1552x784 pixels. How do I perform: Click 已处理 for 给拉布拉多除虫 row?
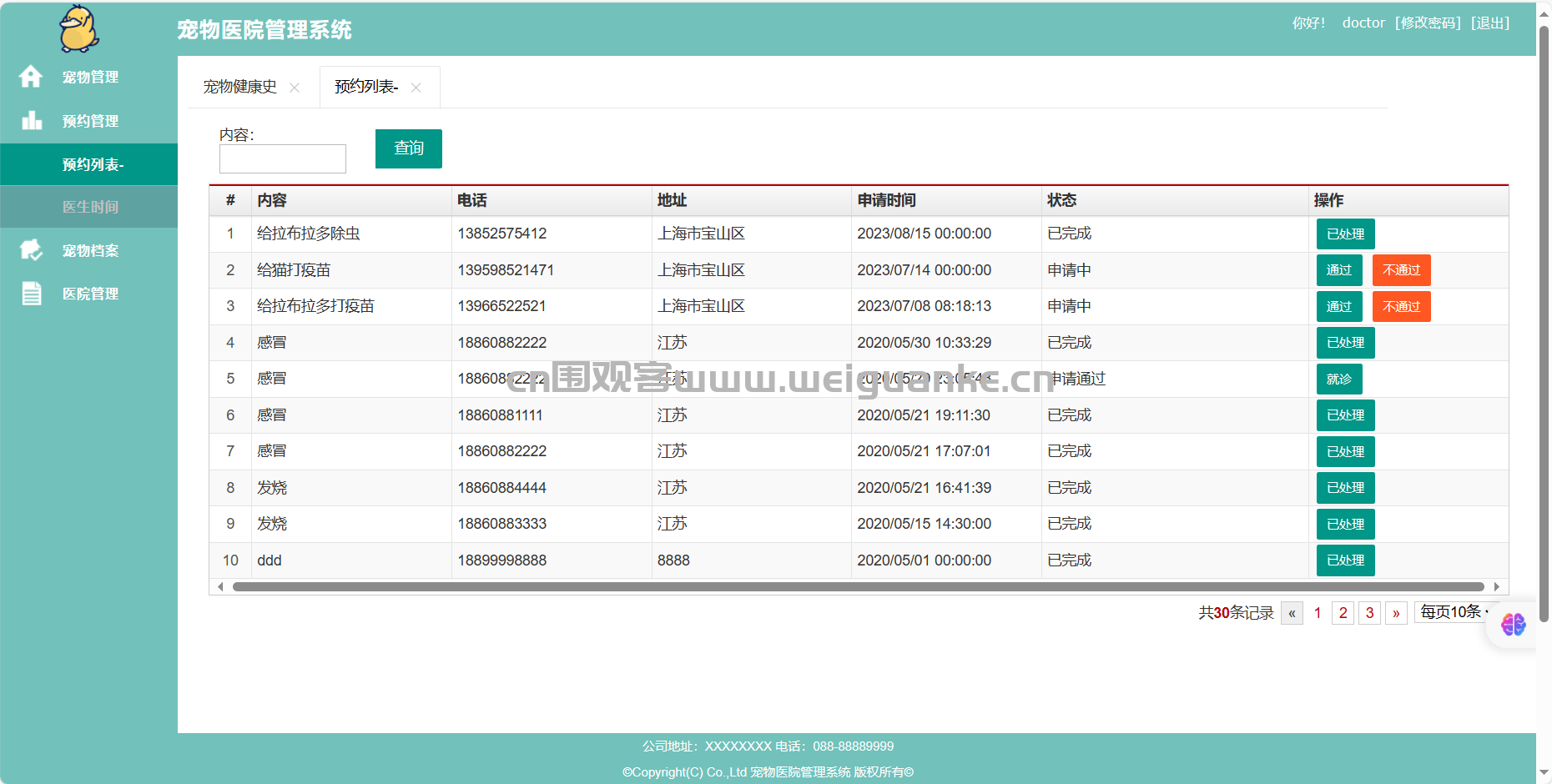[1346, 234]
